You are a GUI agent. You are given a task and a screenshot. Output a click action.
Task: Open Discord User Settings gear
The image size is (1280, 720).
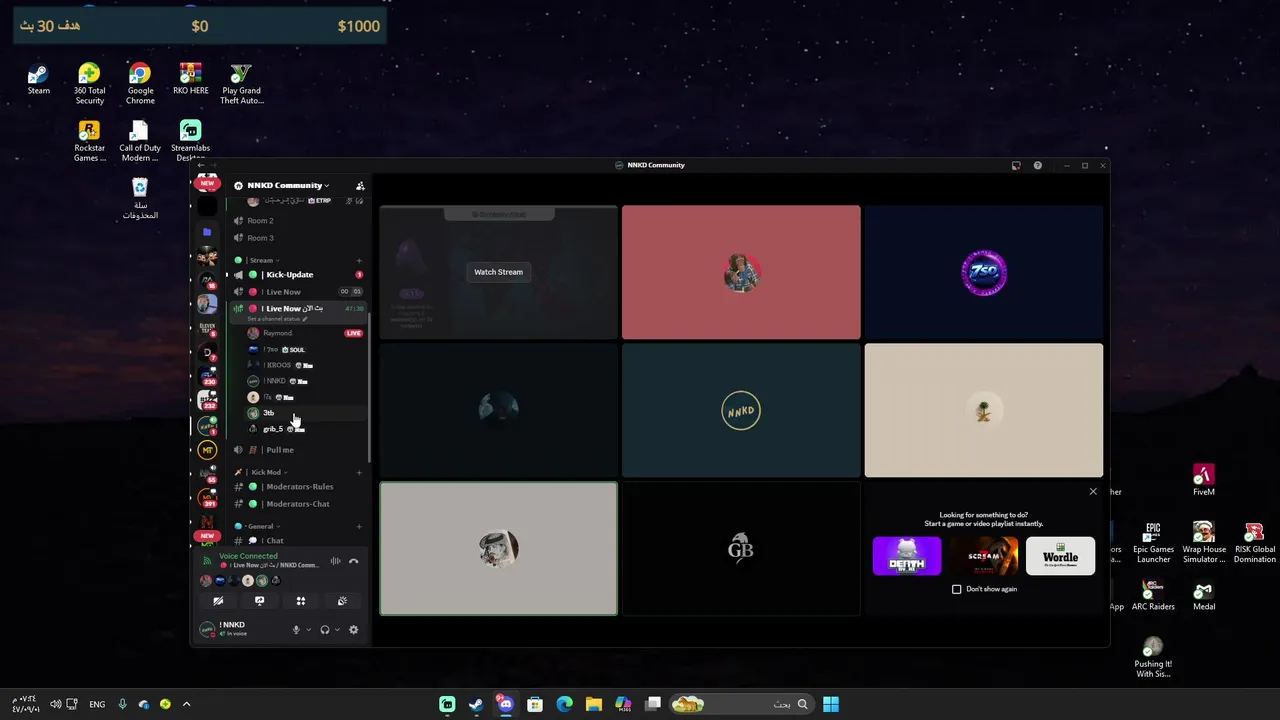coord(353,630)
